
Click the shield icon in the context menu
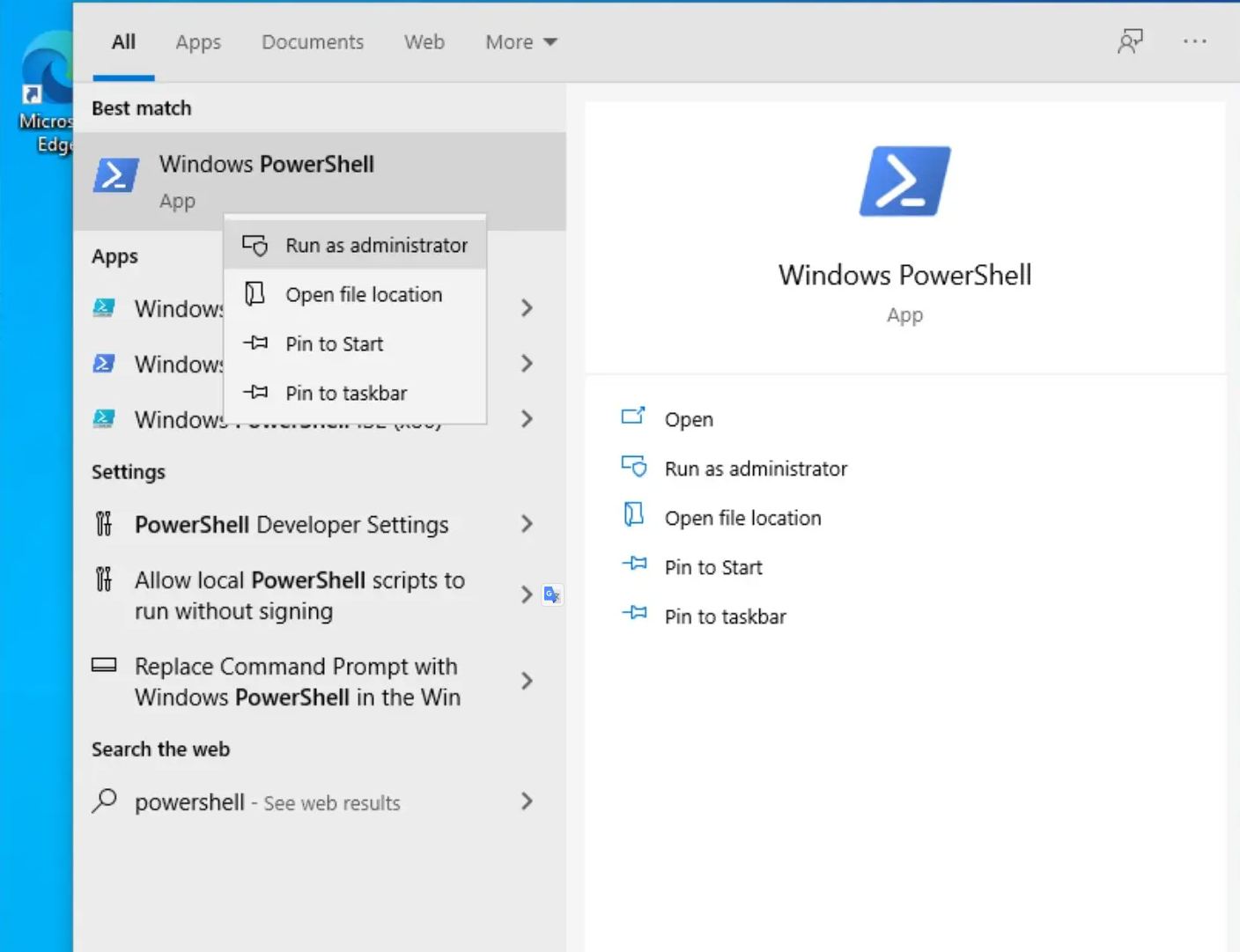click(255, 246)
